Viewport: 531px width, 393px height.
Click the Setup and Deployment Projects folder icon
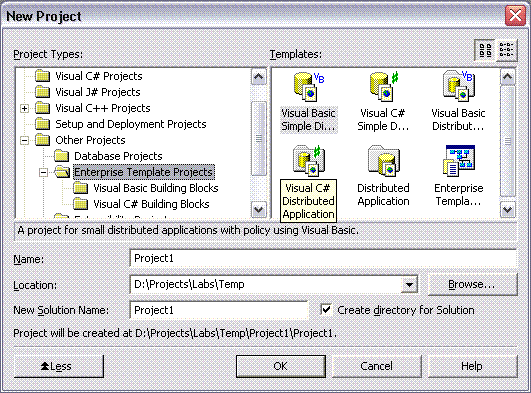click(43, 124)
